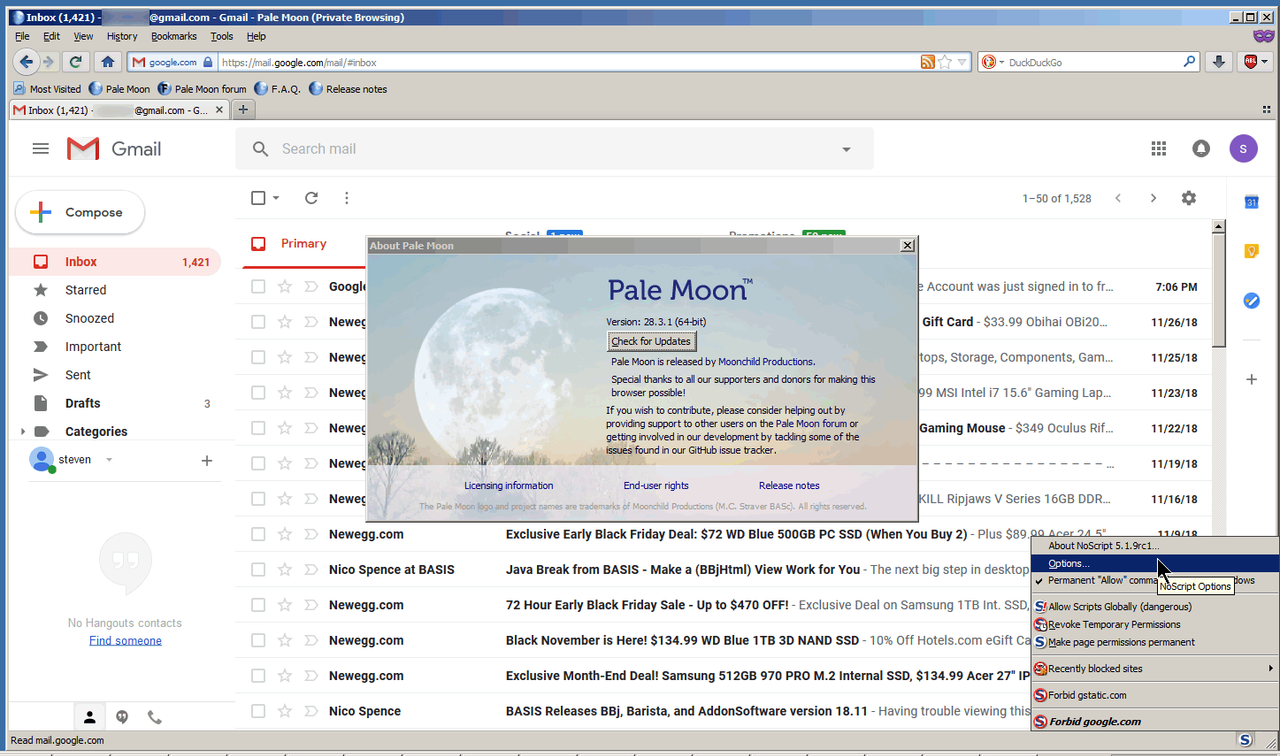Open the select-all dropdown arrow
Image resolution: width=1280 pixels, height=756 pixels.
pos(276,198)
